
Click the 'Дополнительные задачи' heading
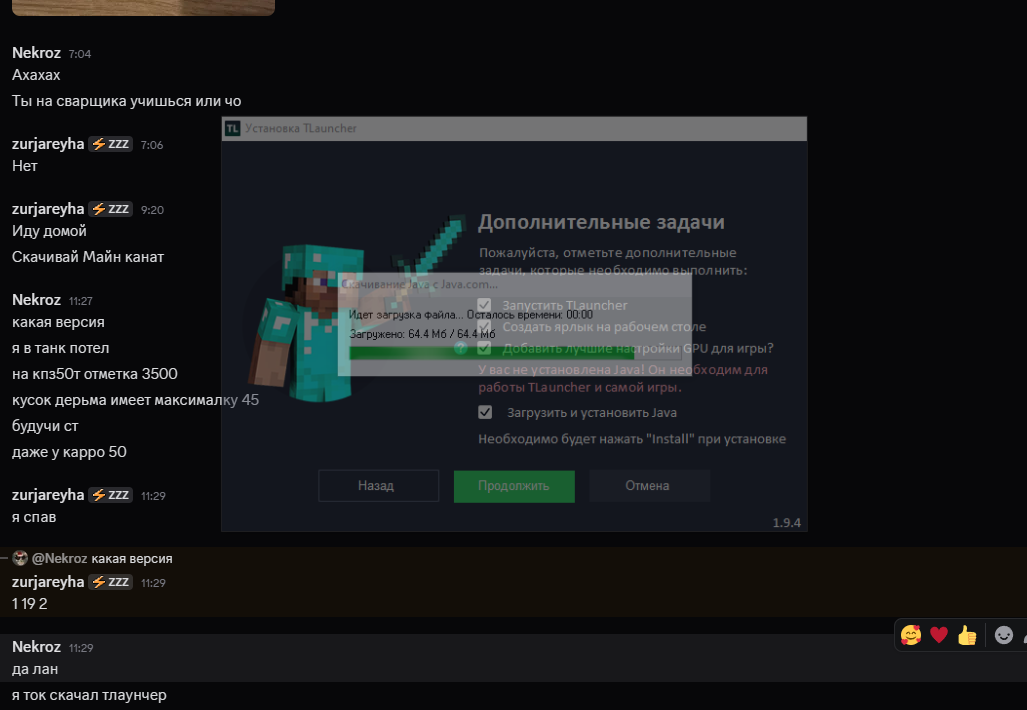(x=601, y=222)
